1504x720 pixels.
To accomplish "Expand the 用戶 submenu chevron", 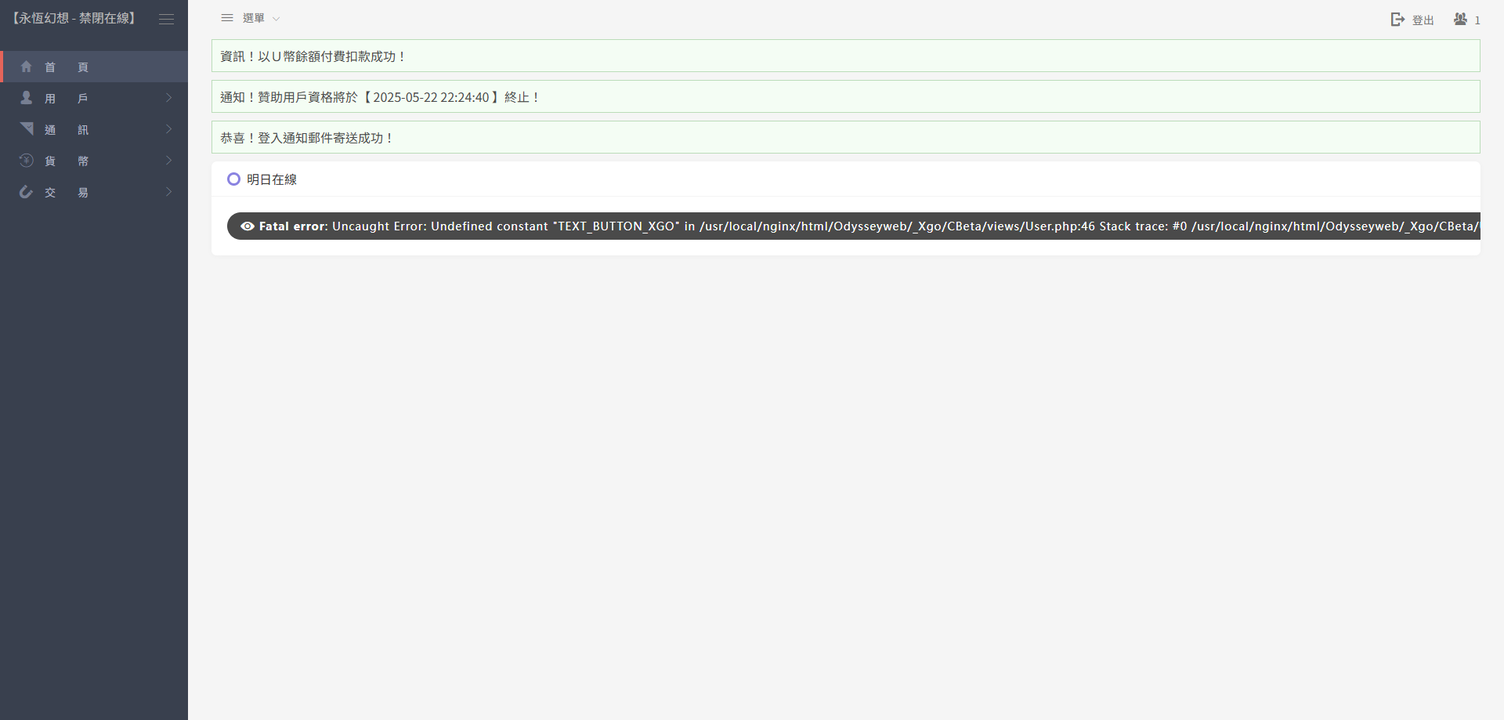I will (x=169, y=98).
